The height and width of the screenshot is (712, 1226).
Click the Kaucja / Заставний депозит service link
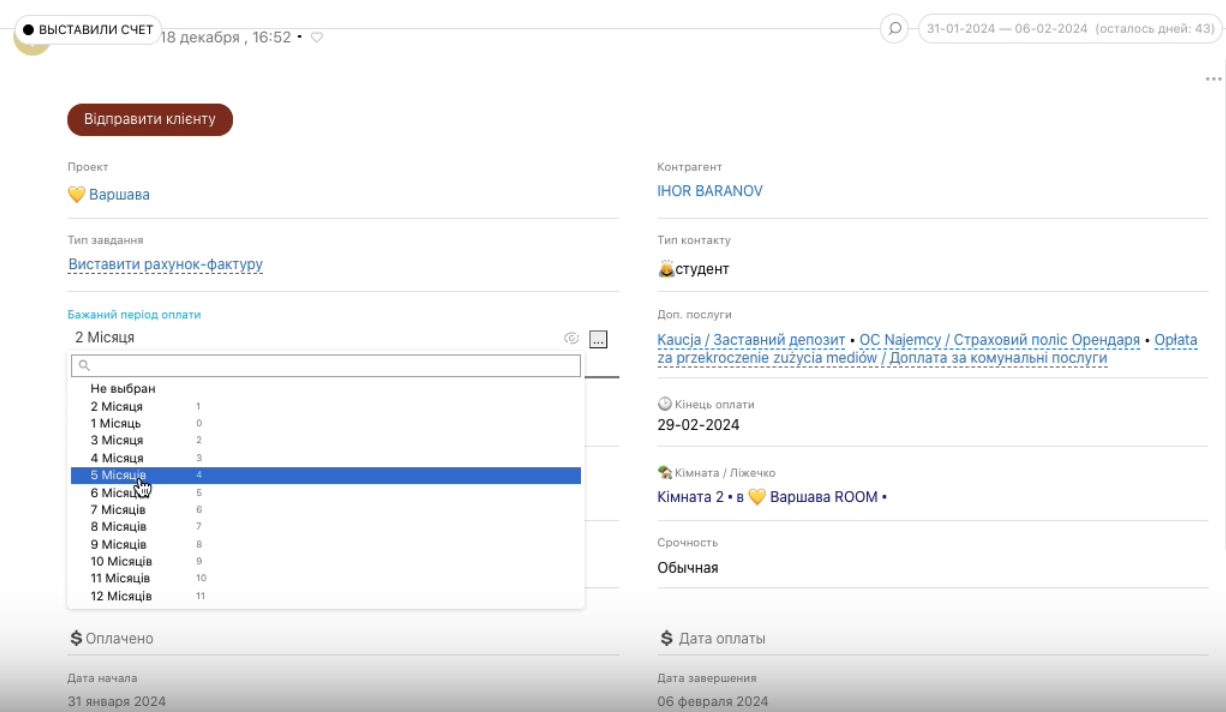[751, 340]
